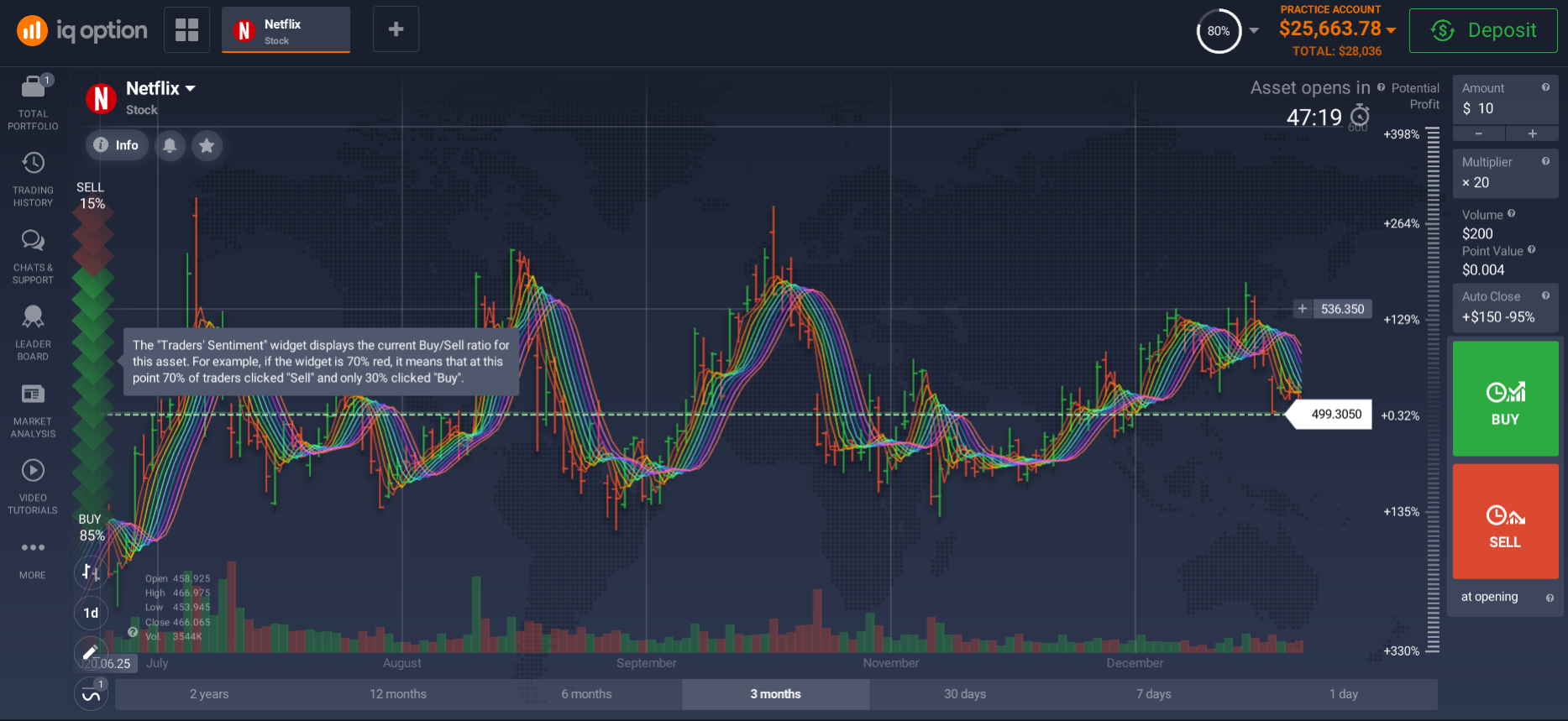Increase amount with plus button

click(x=1532, y=133)
